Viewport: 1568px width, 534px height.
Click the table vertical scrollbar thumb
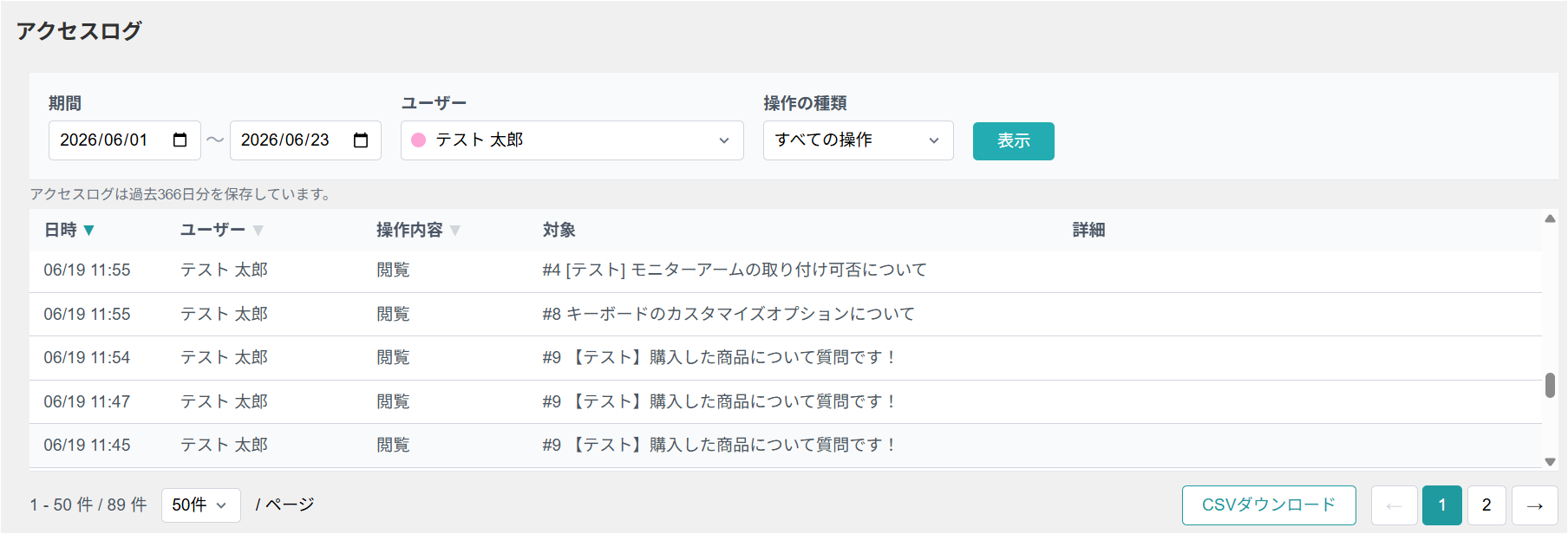(1550, 385)
